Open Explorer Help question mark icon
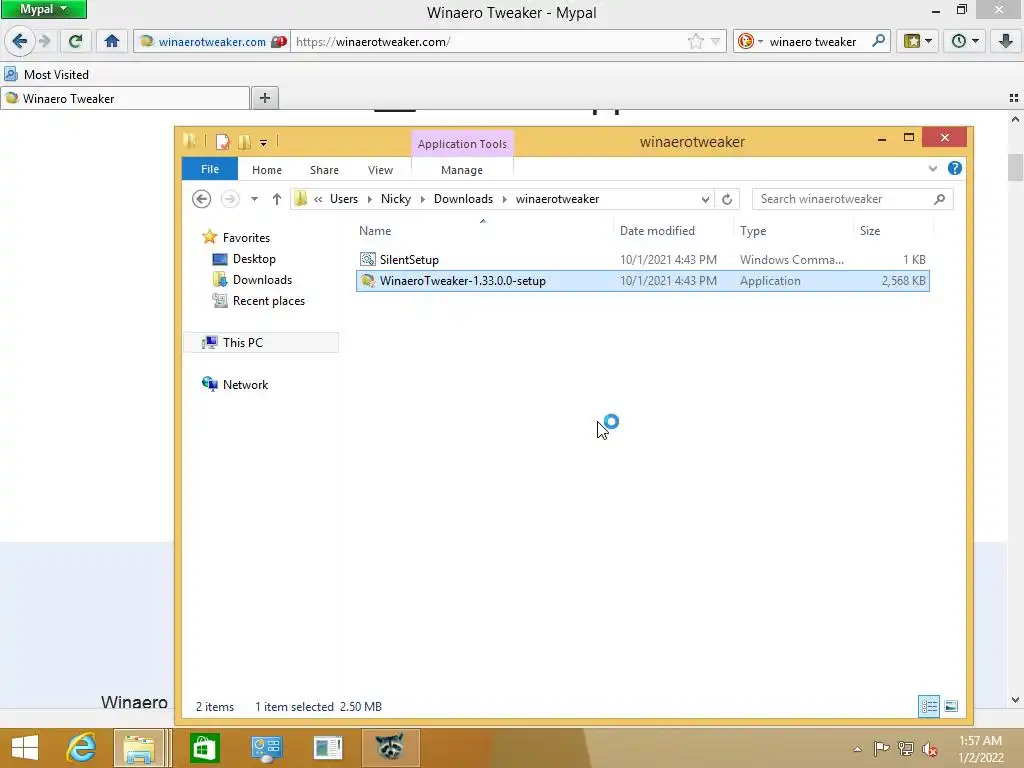This screenshot has height=768, width=1024. (955, 168)
